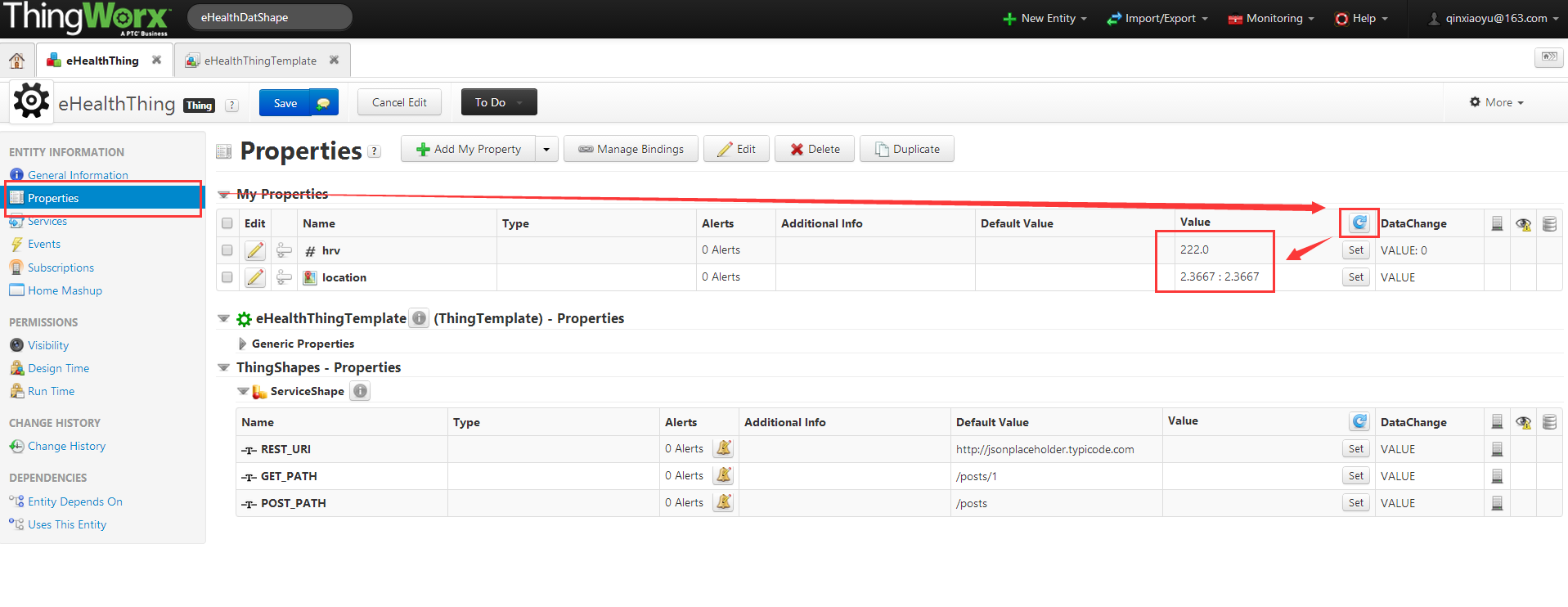Screen dimensions: 1568x607
Task: Go to the Home tab icon
Action: coord(16,61)
